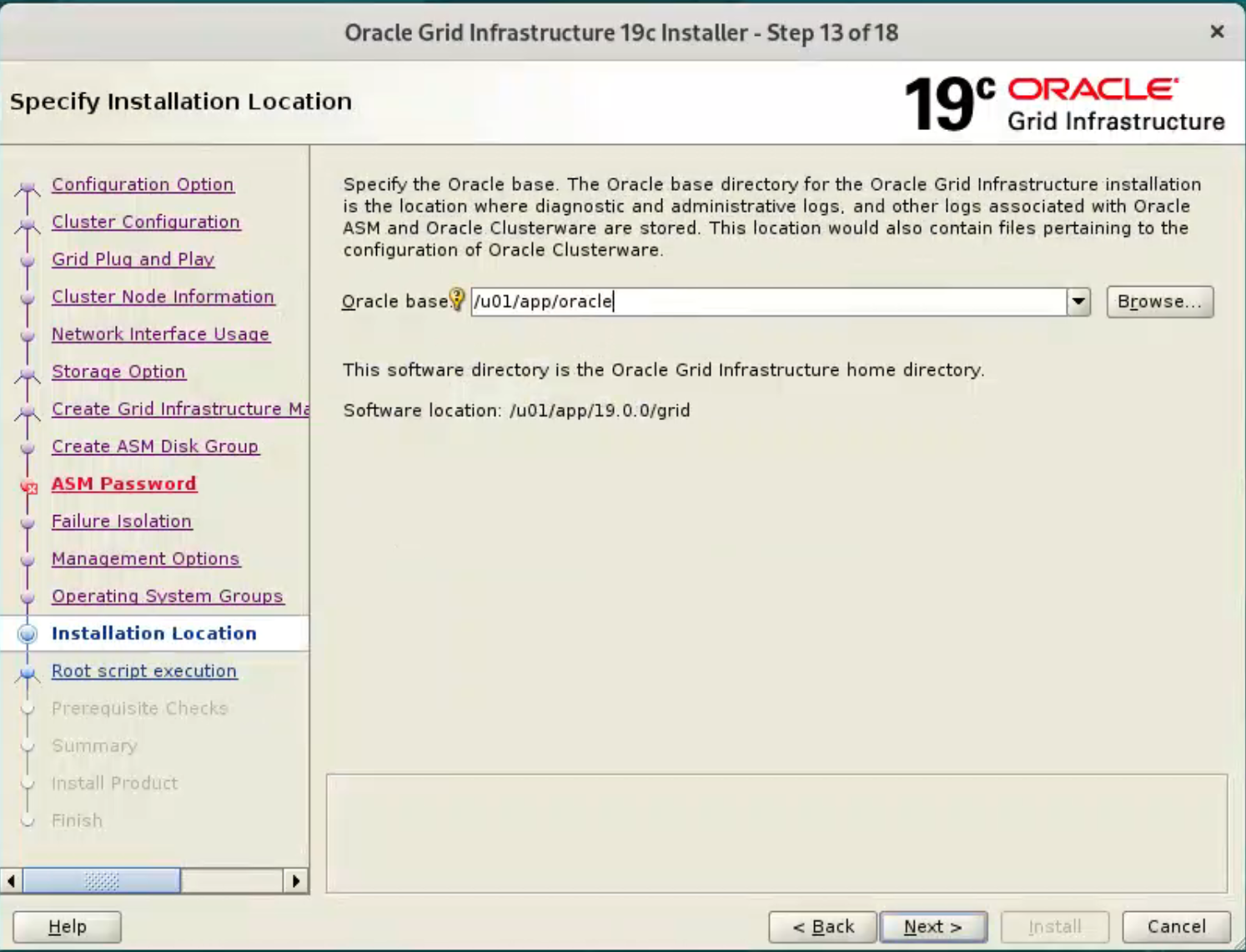Open Create Grid Infrastructure Management step
The height and width of the screenshot is (952, 1246).
(180, 409)
